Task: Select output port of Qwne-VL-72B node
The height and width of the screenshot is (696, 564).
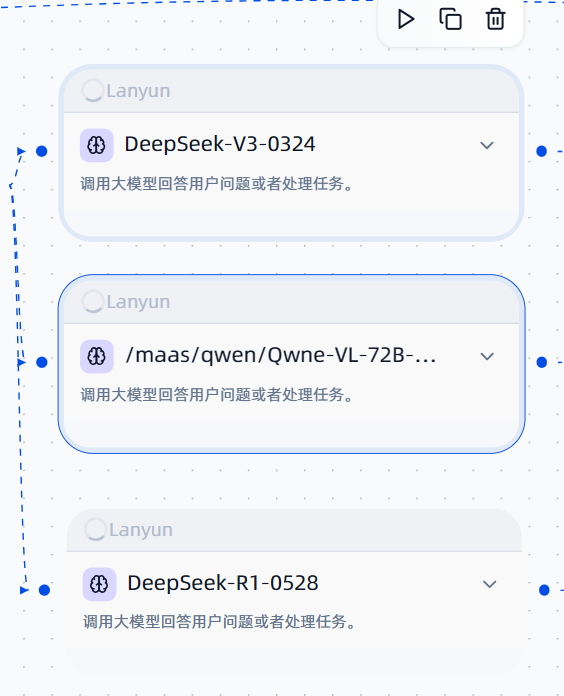Action: click(541, 362)
